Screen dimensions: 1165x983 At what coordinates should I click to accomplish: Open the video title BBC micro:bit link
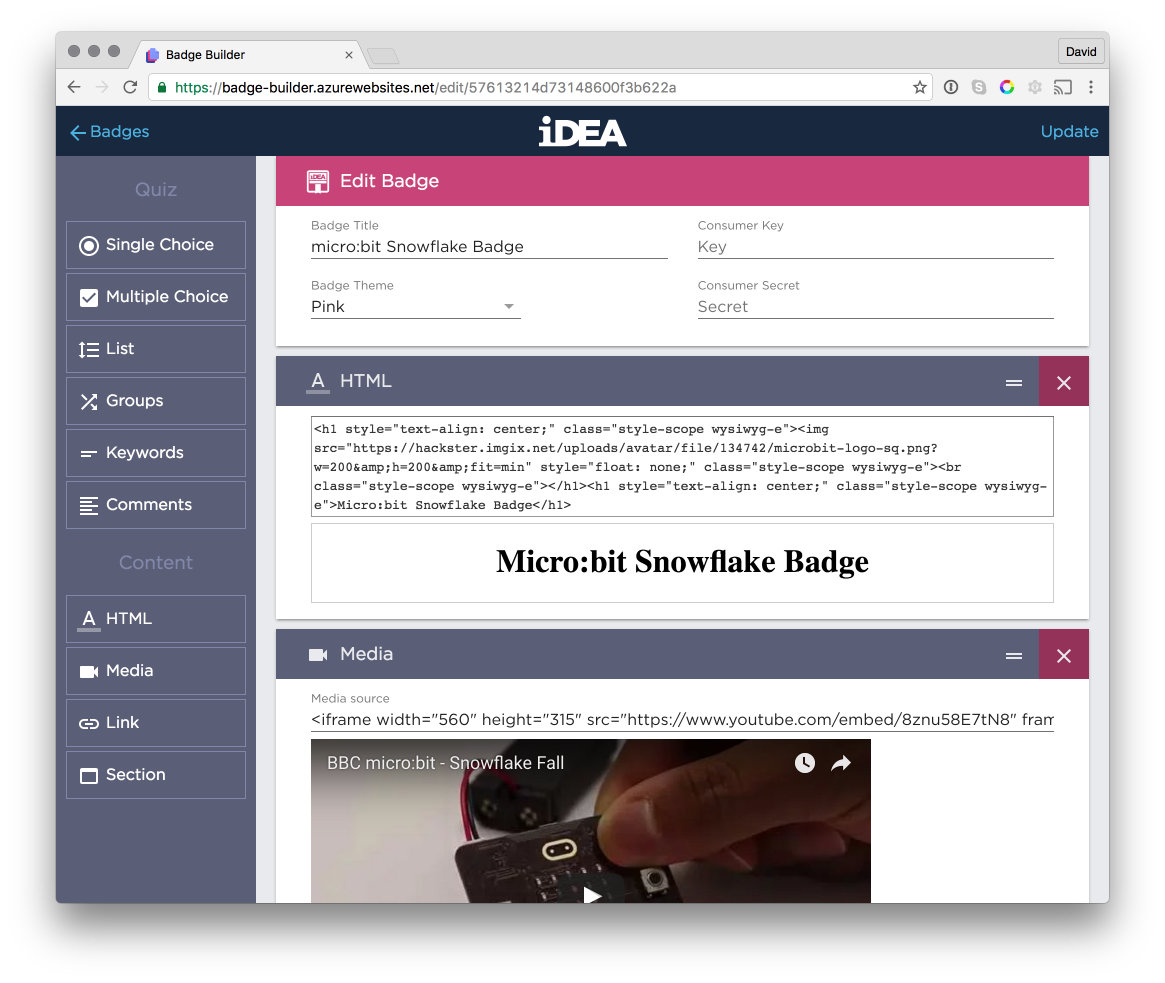coord(446,763)
